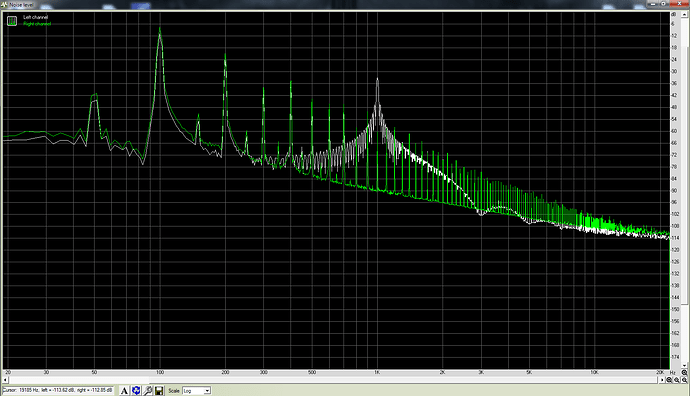
Task: Minimize the Noise level window
Action: pyautogui.click(x=653, y=4)
